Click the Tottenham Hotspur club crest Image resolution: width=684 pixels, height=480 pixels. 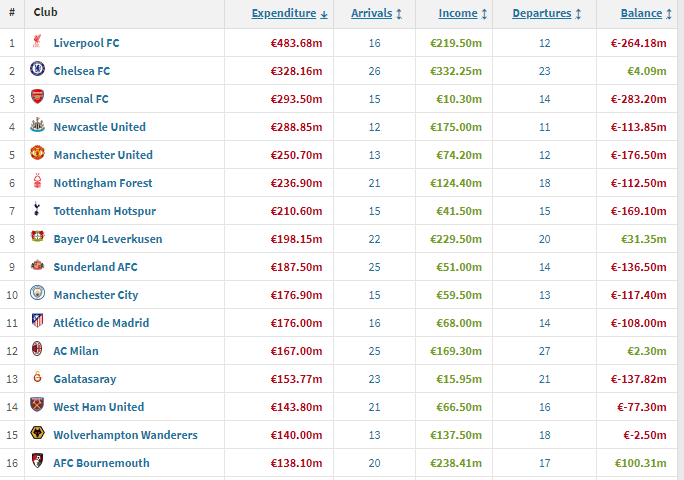pos(37,211)
